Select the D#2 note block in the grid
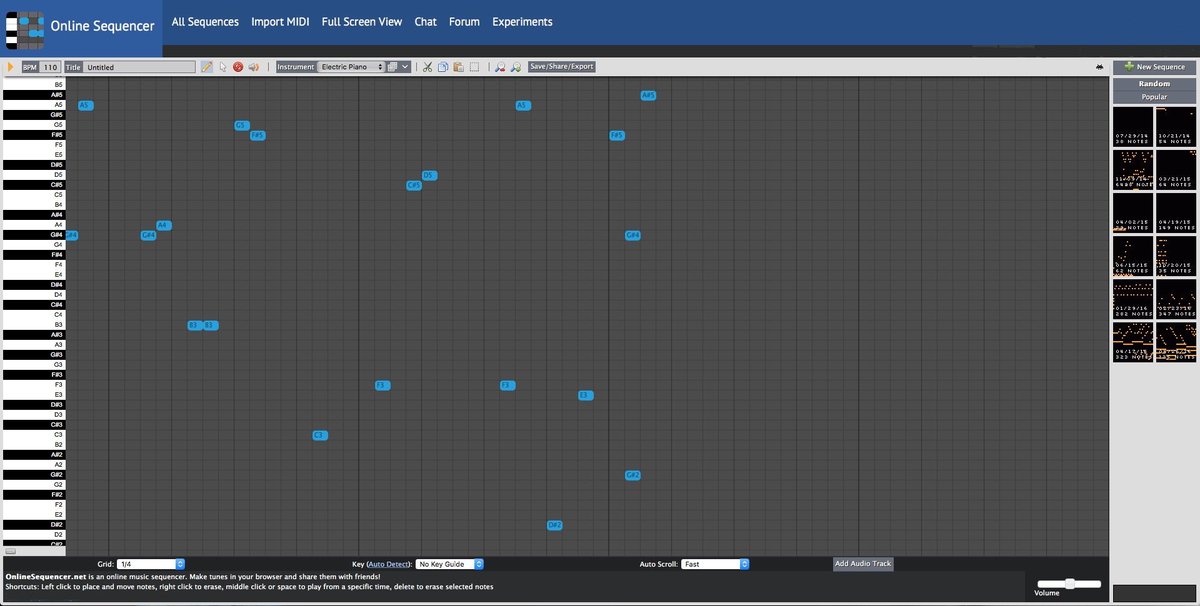 click(x=555, y=525)
